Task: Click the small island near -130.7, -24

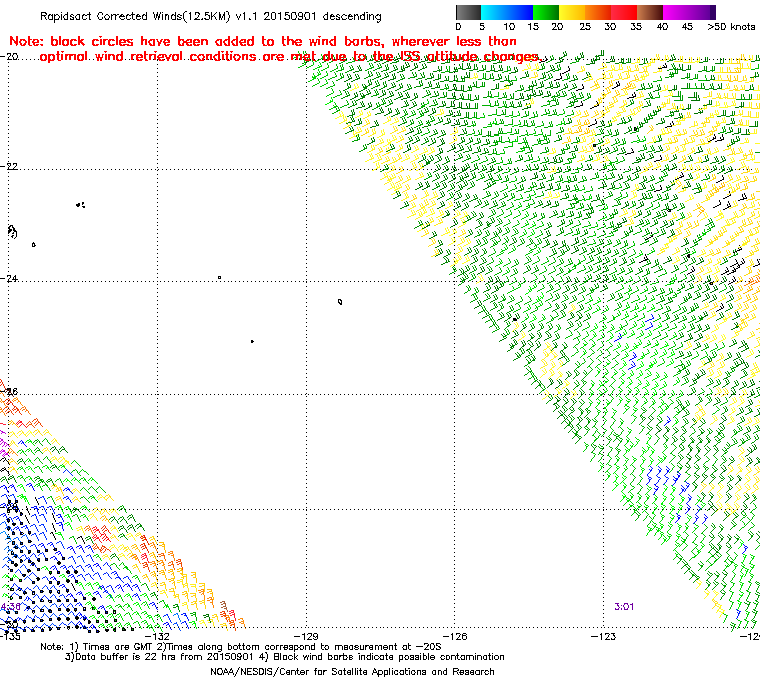Action: tap(220, 278)
